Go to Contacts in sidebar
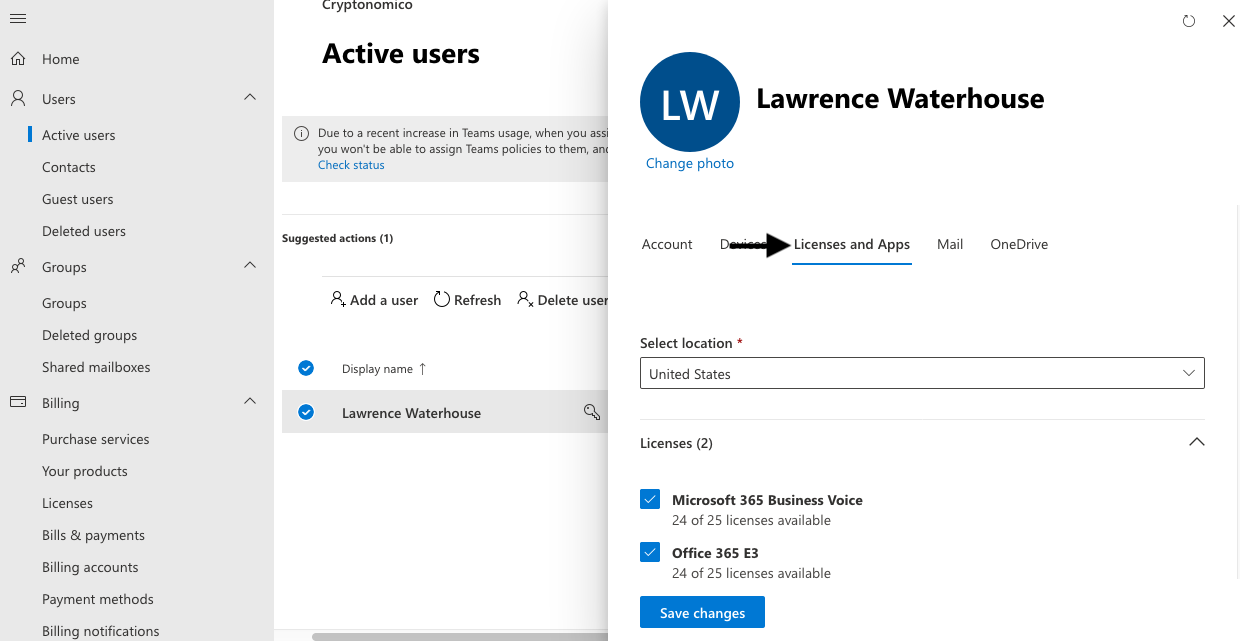 click(69, 167)
